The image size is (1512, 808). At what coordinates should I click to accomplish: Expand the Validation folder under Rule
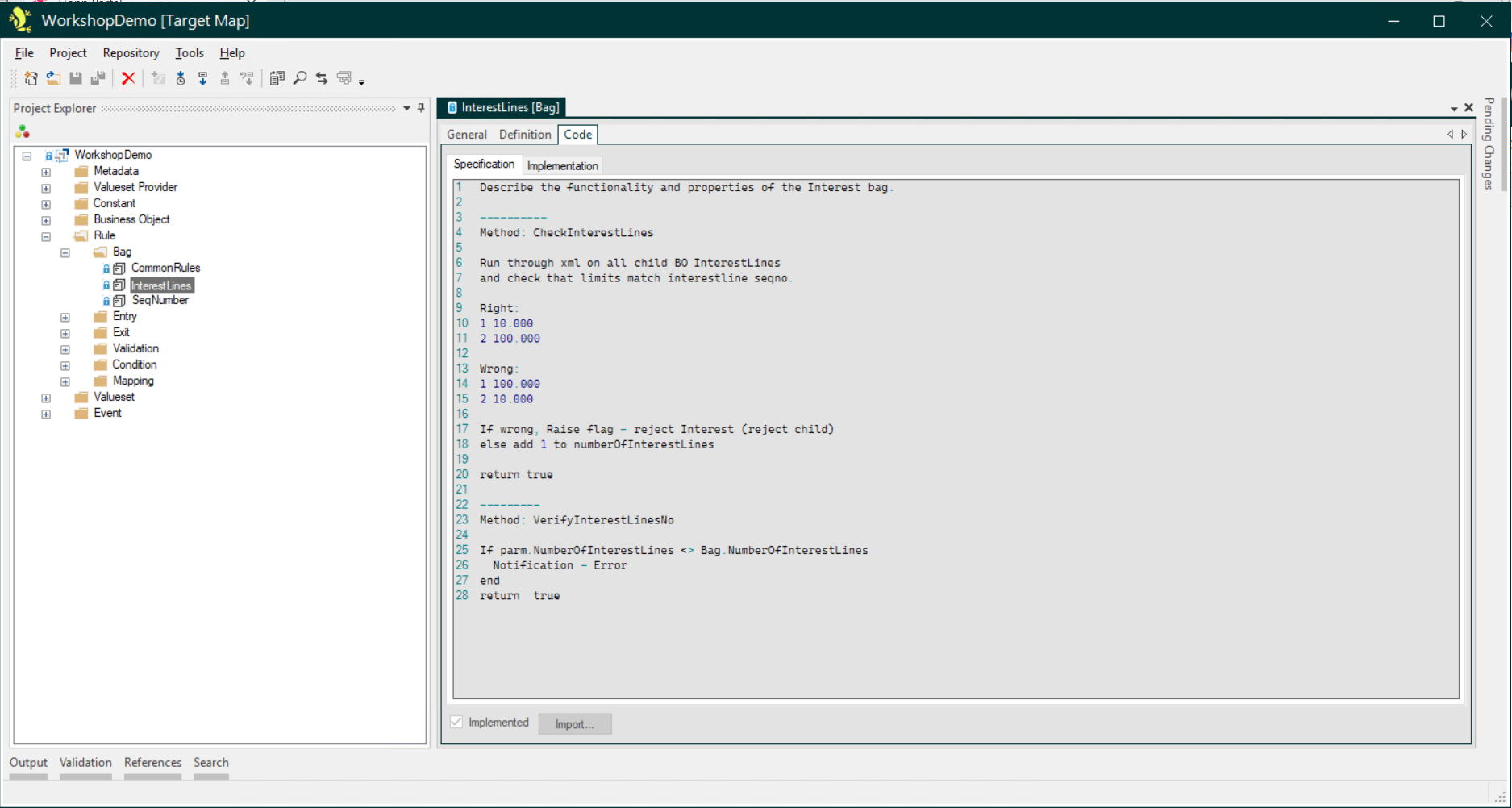(65, 349)
